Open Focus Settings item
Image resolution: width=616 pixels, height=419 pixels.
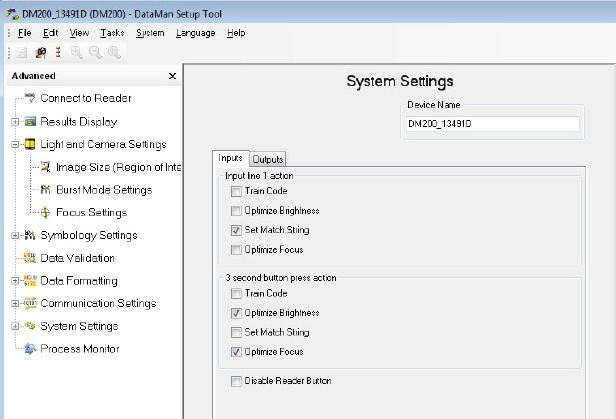point(92,212)
